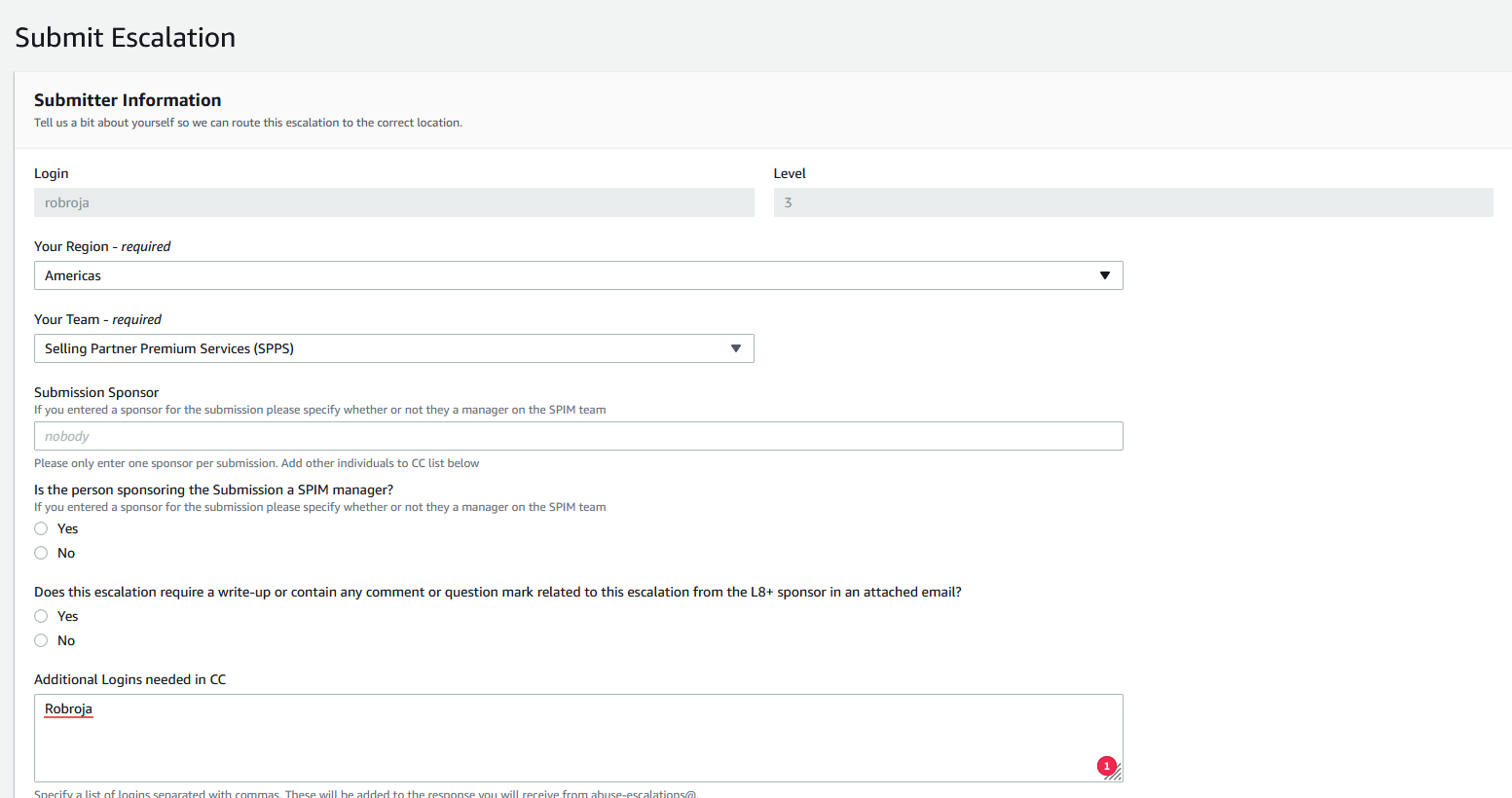Click into the Submission Sponsor field
The image size is (1512, 798).
pos(578,436)
